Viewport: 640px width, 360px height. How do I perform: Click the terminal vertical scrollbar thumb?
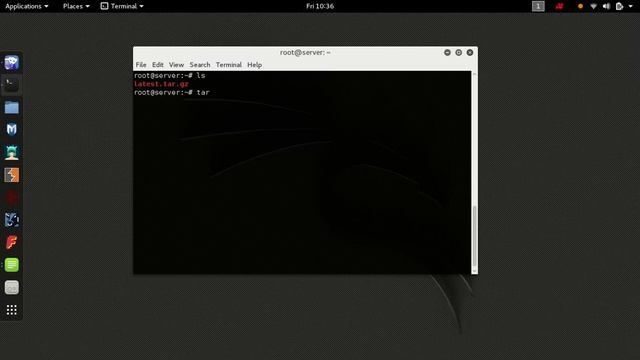(x=474, y=236)
